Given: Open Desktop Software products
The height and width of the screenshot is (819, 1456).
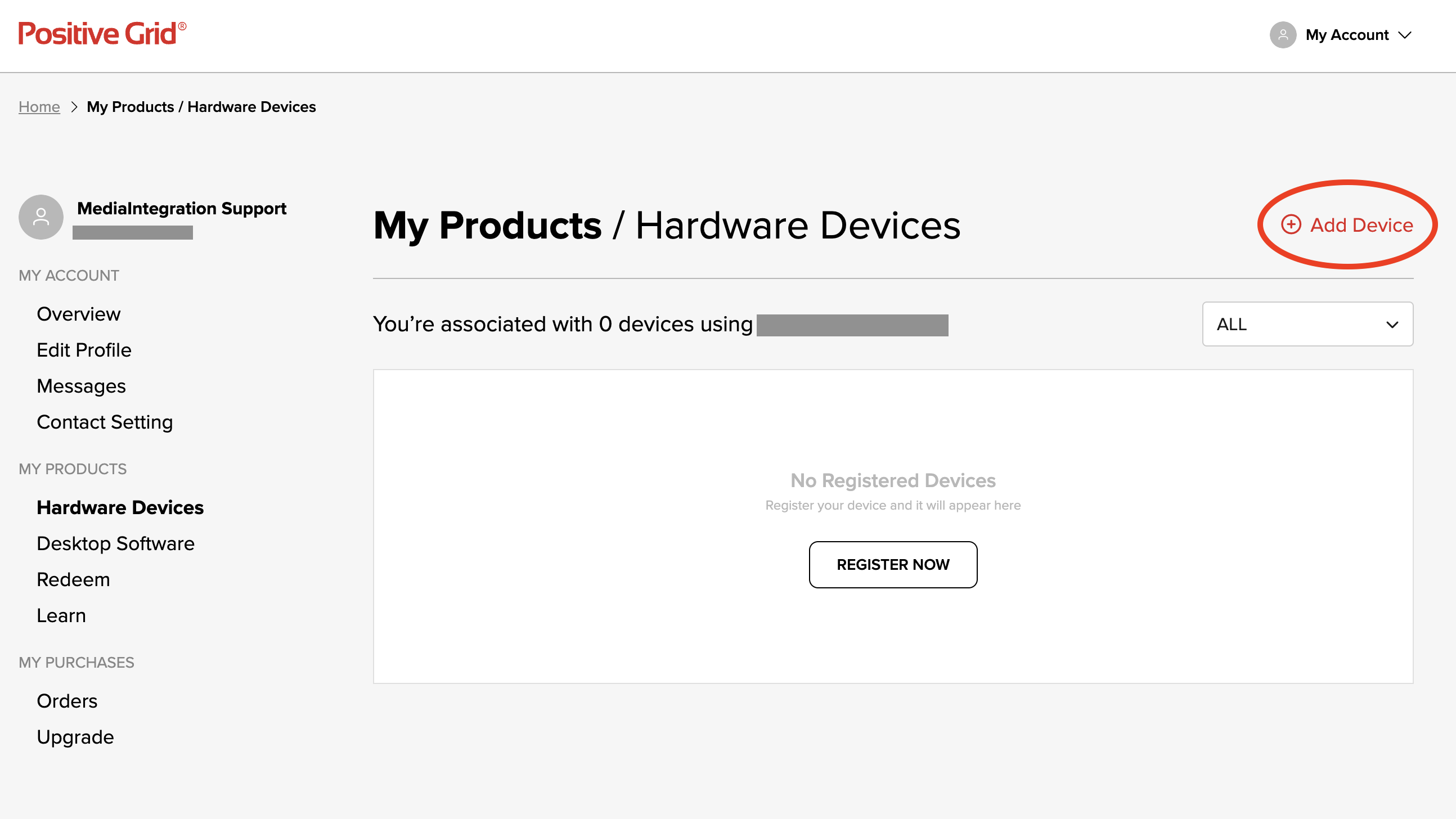Looking at the screenshot, I should point(115,543).
